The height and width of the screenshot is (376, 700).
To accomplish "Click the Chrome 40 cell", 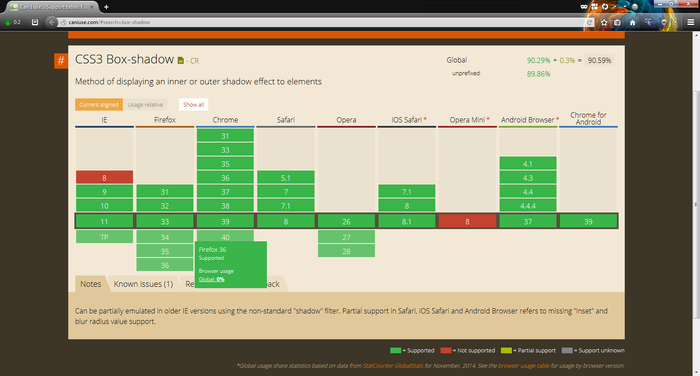I will point(225,236).
